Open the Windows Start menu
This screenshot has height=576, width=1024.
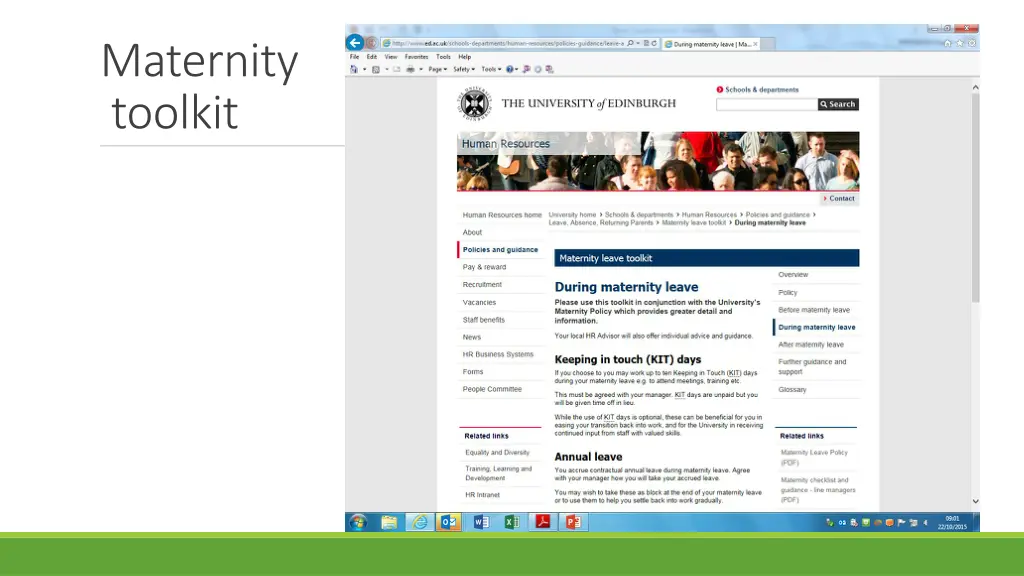point(358,522)
